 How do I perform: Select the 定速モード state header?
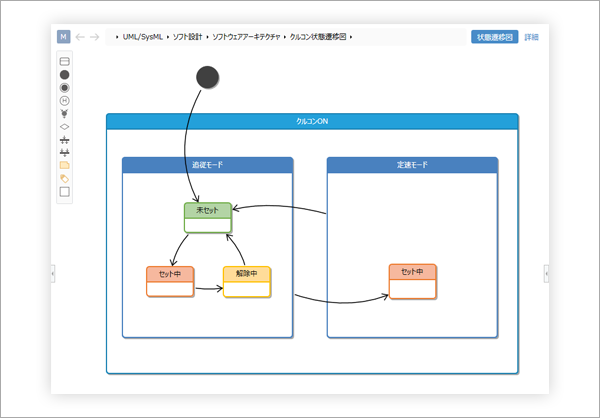[x=412, y=165]
